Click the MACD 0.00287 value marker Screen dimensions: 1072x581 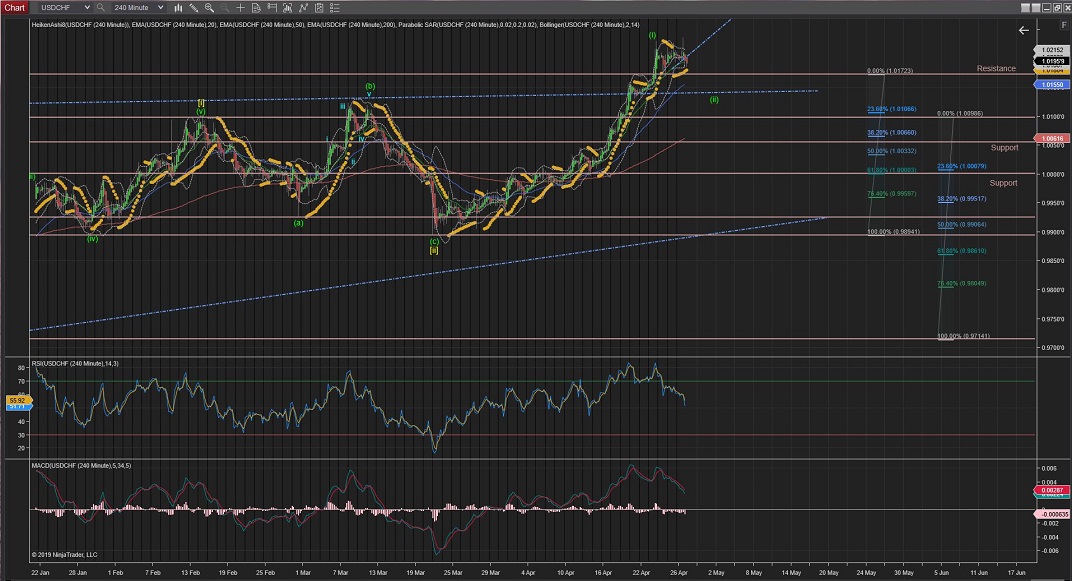click(x=1051, y=490)
